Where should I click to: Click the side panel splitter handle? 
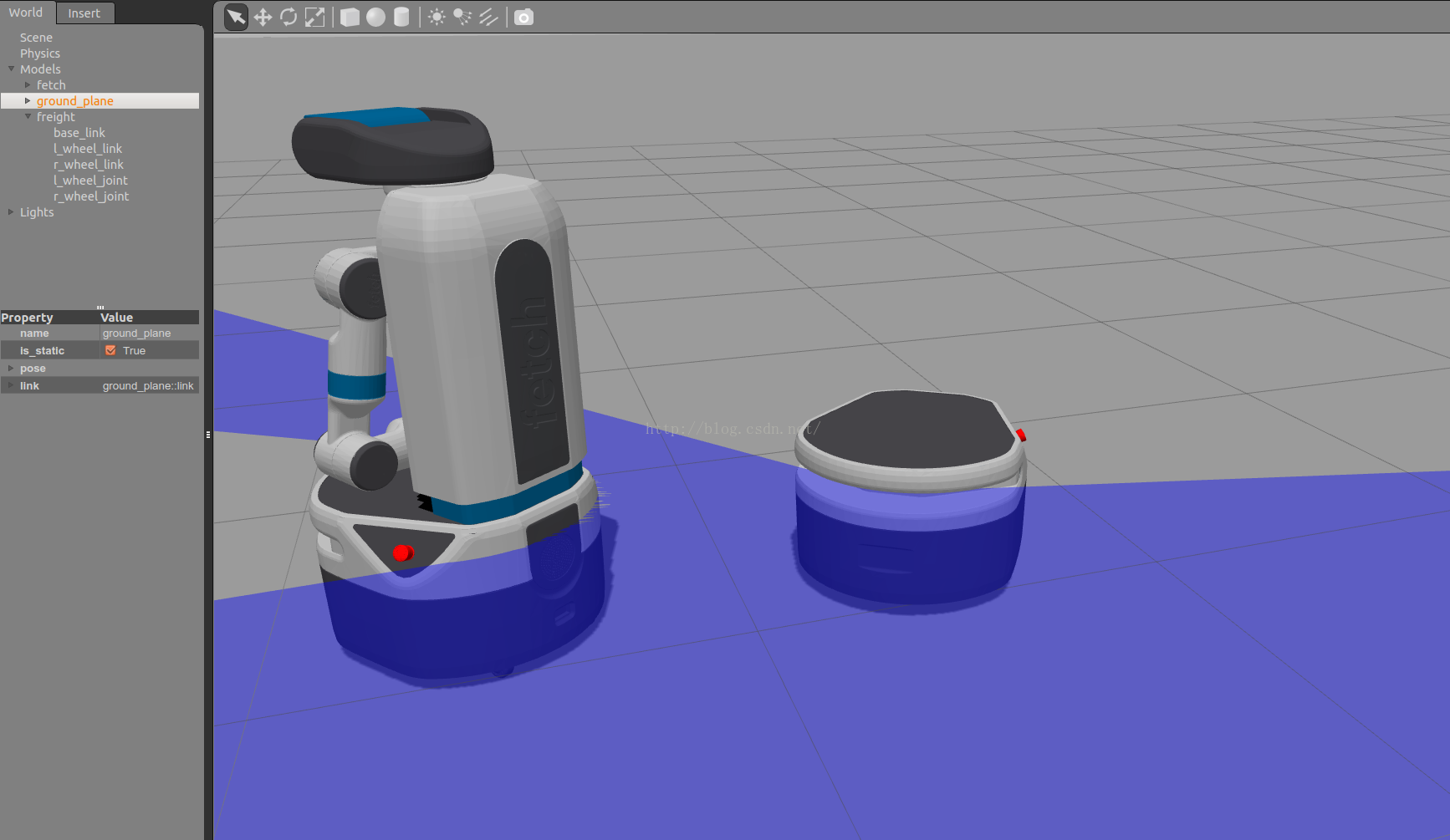(x=207, y=435)
